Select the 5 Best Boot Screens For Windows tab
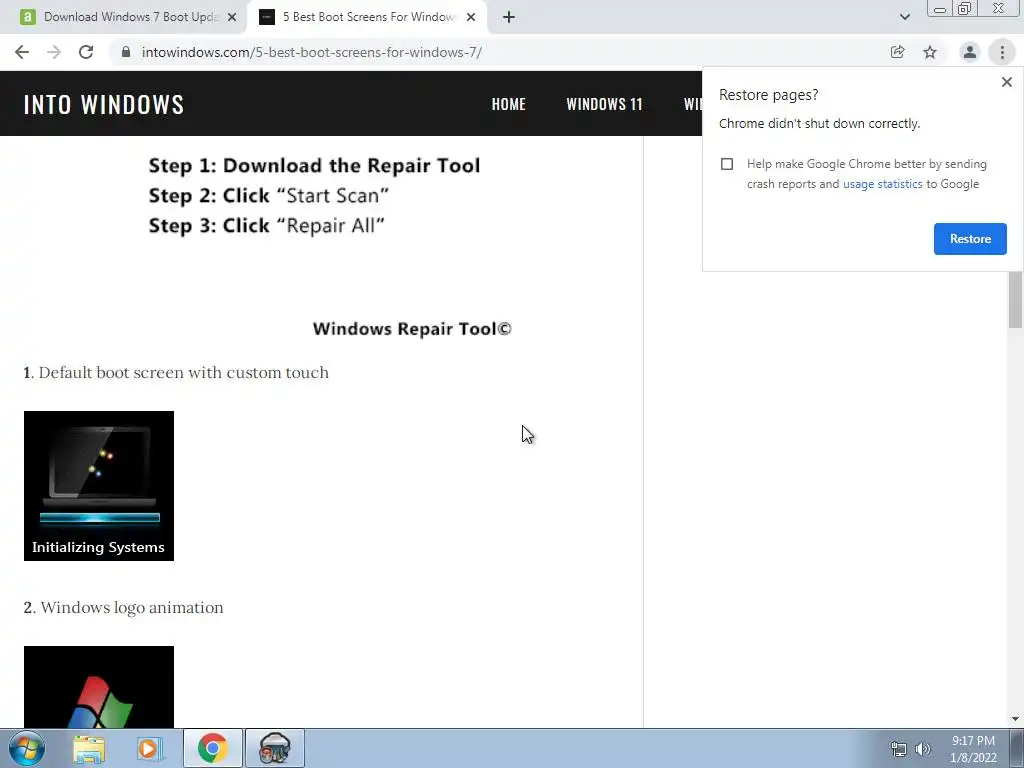 pos(367,17)
